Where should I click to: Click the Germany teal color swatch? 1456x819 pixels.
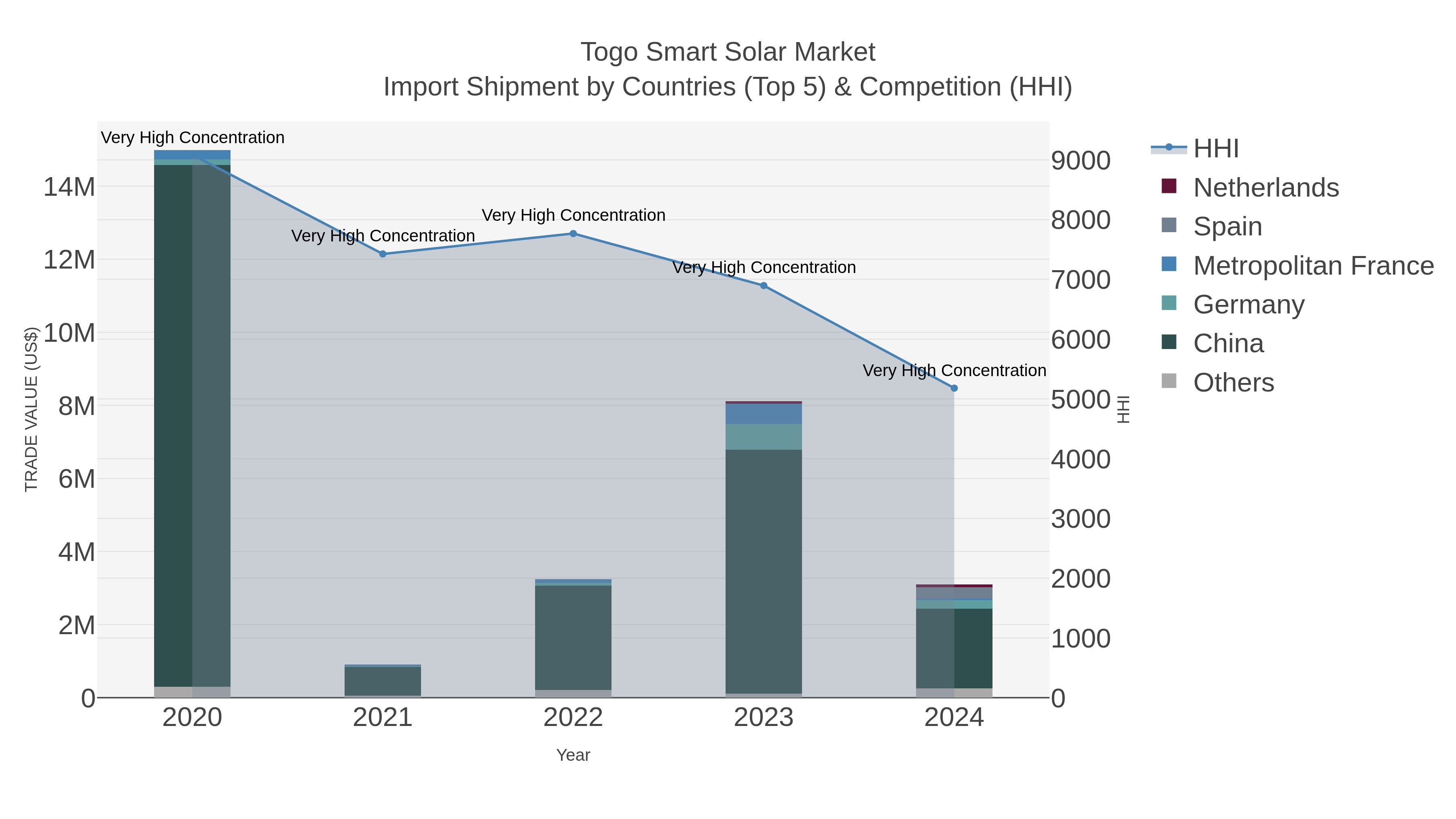1169,303
